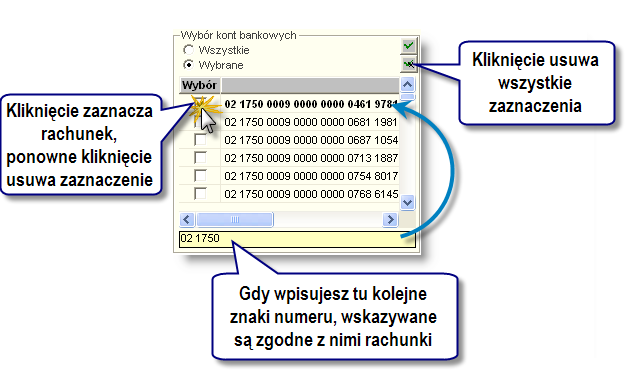The image size is (640, 388).
Task: Check the box for account ending 0713 1887
Action: [200, 157]
